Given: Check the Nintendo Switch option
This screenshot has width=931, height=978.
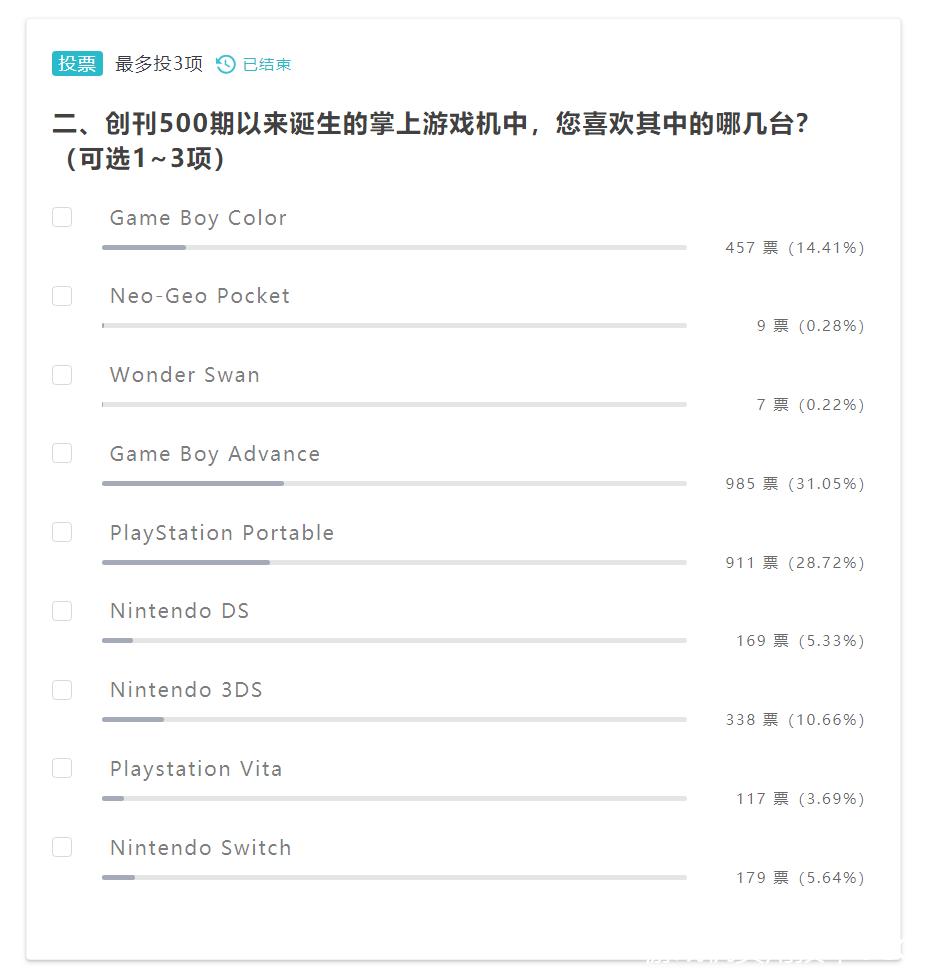Looking at the screenshot, I should coord(62,847).
